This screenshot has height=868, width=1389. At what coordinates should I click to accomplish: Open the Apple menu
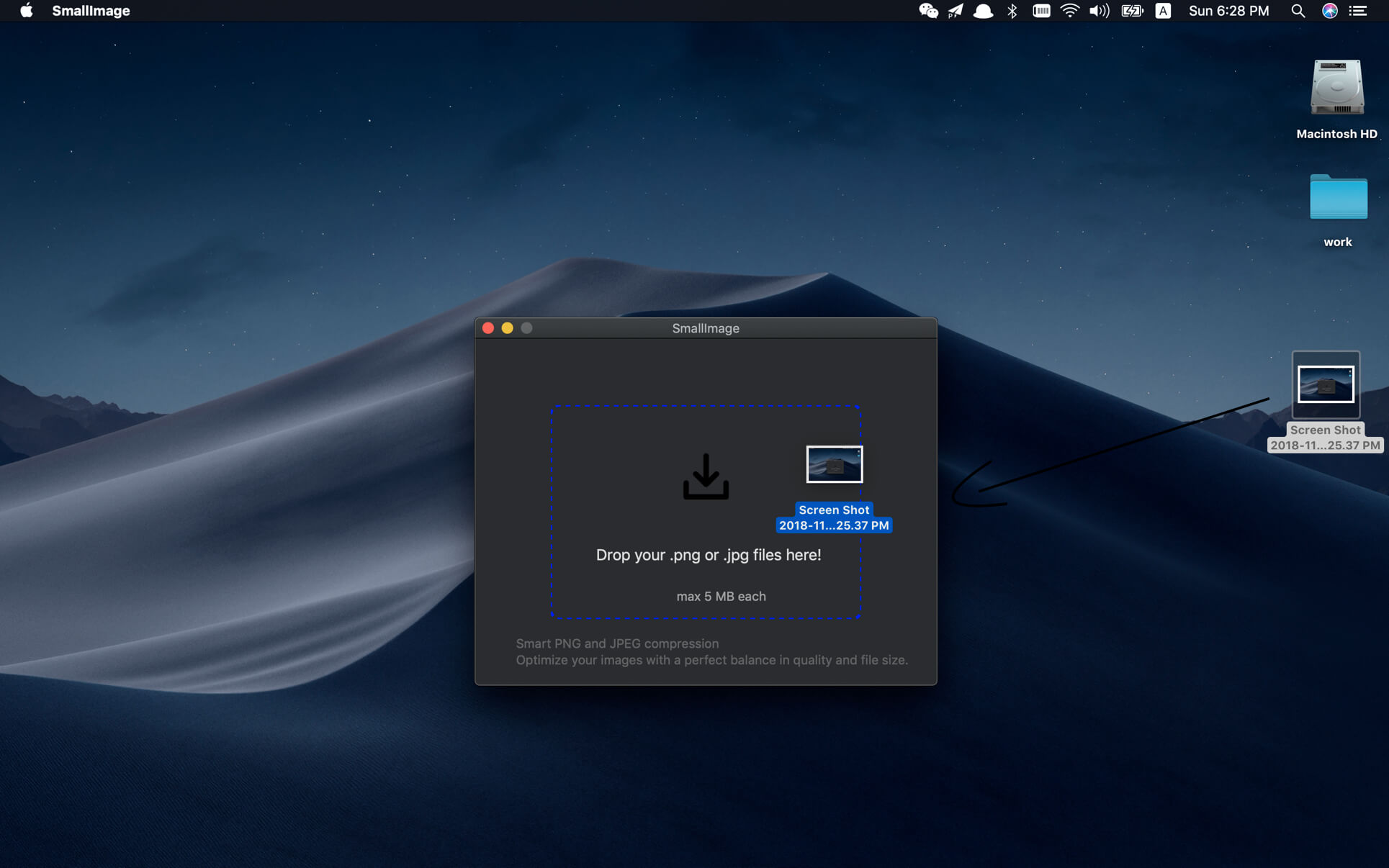26,11
